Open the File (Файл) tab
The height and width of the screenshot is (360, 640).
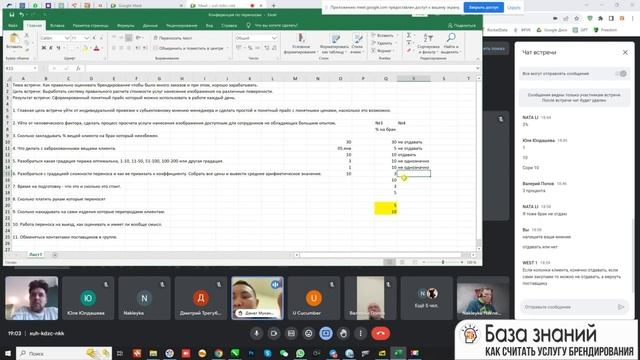coord(13,25)
